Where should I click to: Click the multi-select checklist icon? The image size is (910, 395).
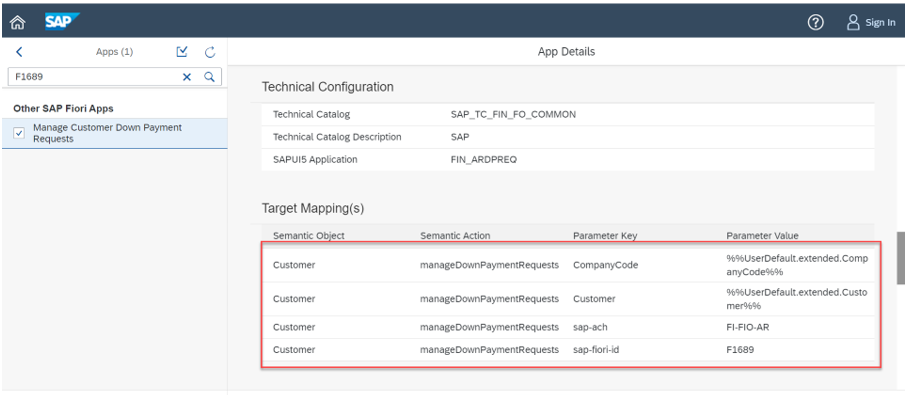pos(182,52)
